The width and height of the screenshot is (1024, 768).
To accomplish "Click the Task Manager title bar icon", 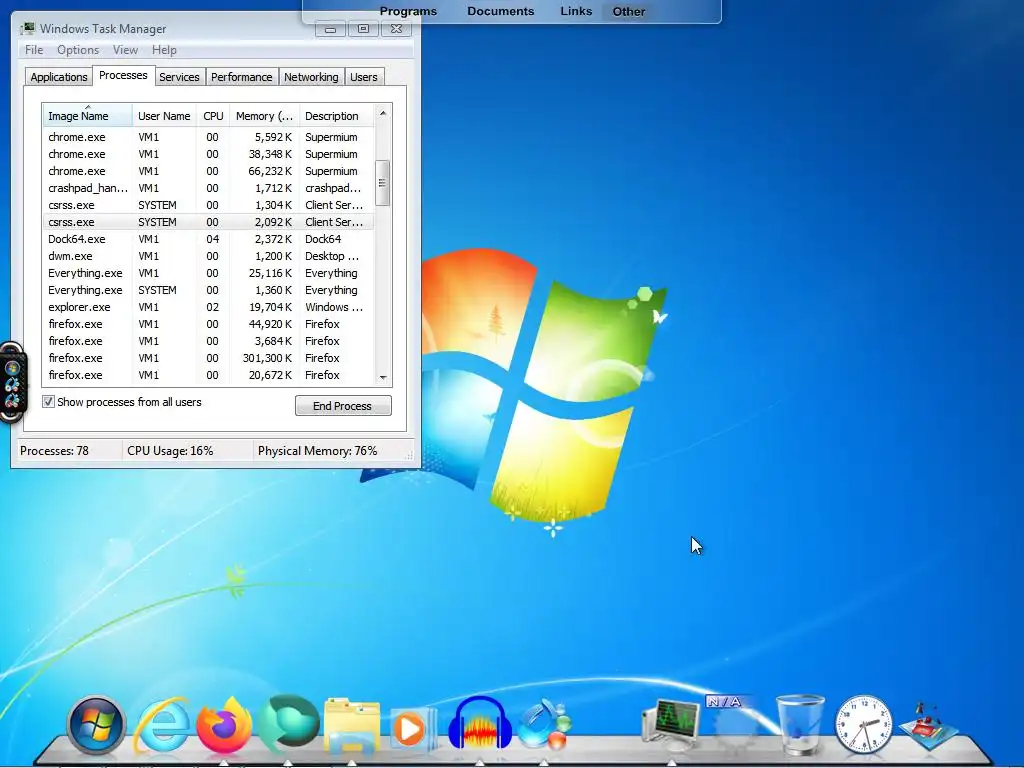I will point(27,28).
